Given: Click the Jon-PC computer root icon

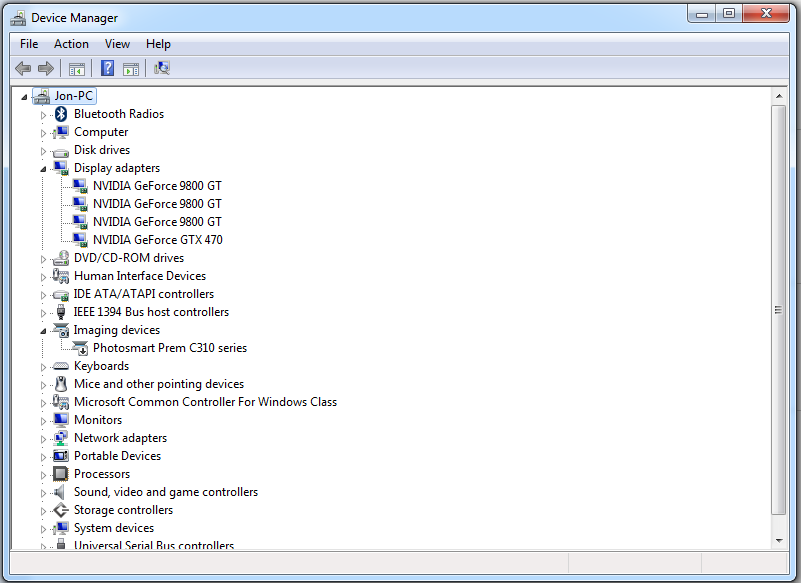Looking at the screenshot, I should coord(42,96).
